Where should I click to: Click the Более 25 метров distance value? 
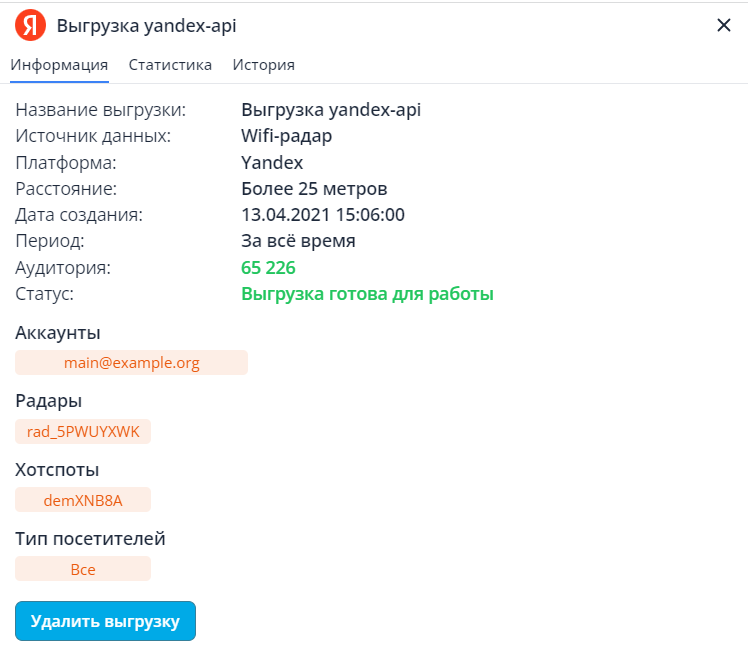pyautogui.click(x=314, y=189)
